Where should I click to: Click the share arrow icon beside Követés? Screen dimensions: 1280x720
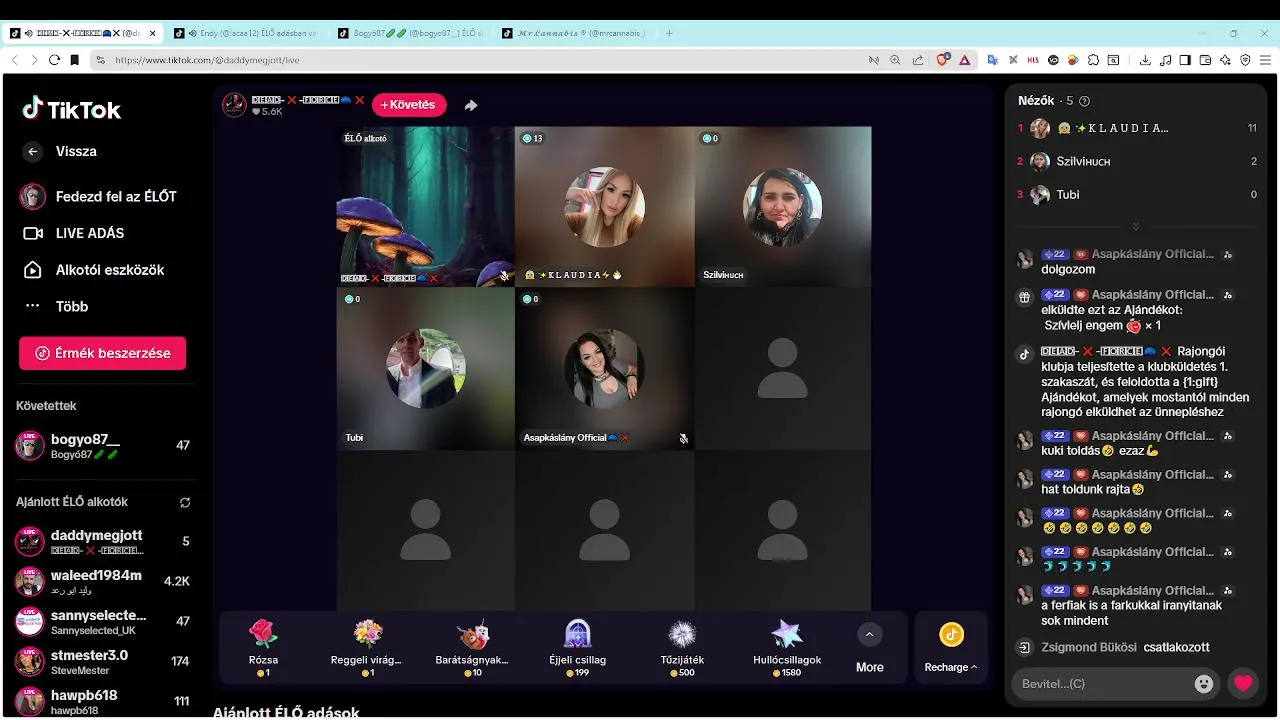[471, 105]
